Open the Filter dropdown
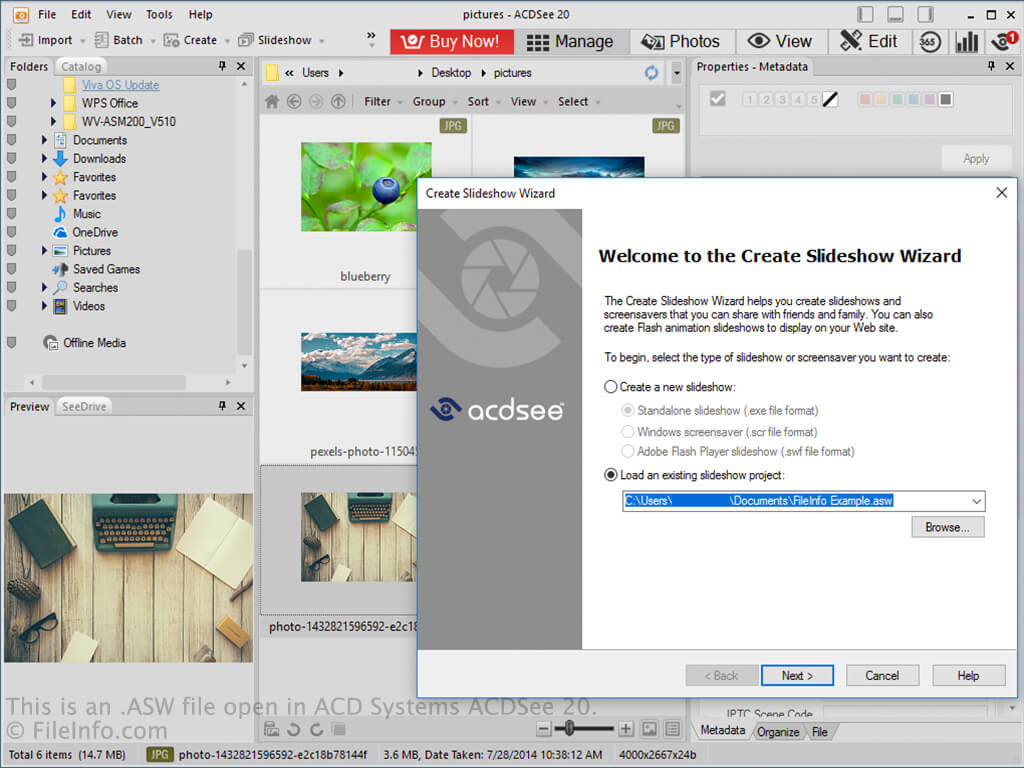The height and width of the screenshot is (768, 1024). (x=383, y=102)
